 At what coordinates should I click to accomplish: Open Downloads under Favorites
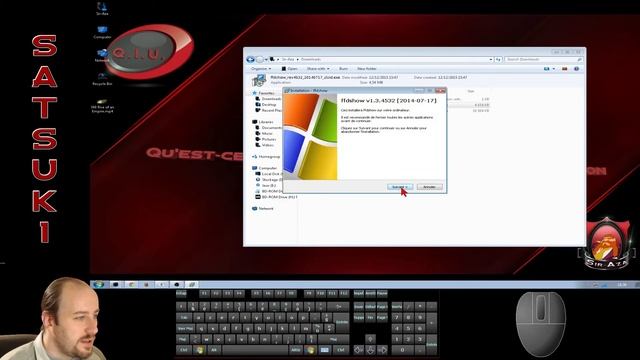tap(268, 99)
